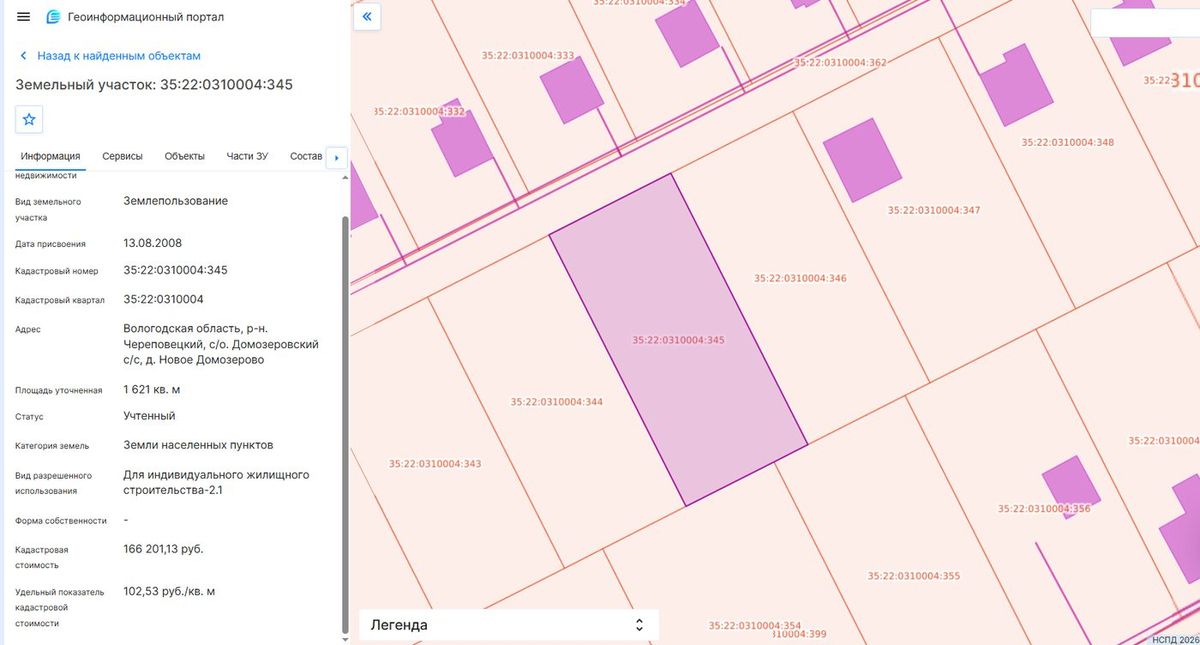Click parcel label 35:22:0310004:333 on the map
This screenshot has width=1200, height=645.
point(528,55)
